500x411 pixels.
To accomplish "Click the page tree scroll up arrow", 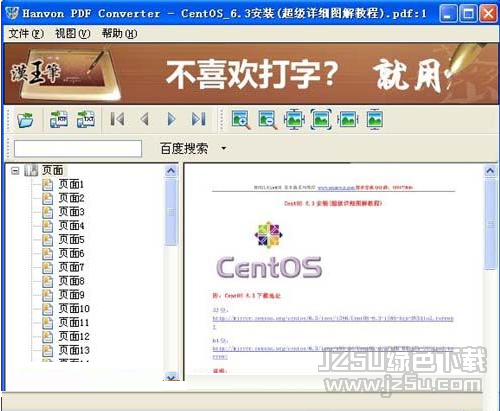I will tap(171, 171).
